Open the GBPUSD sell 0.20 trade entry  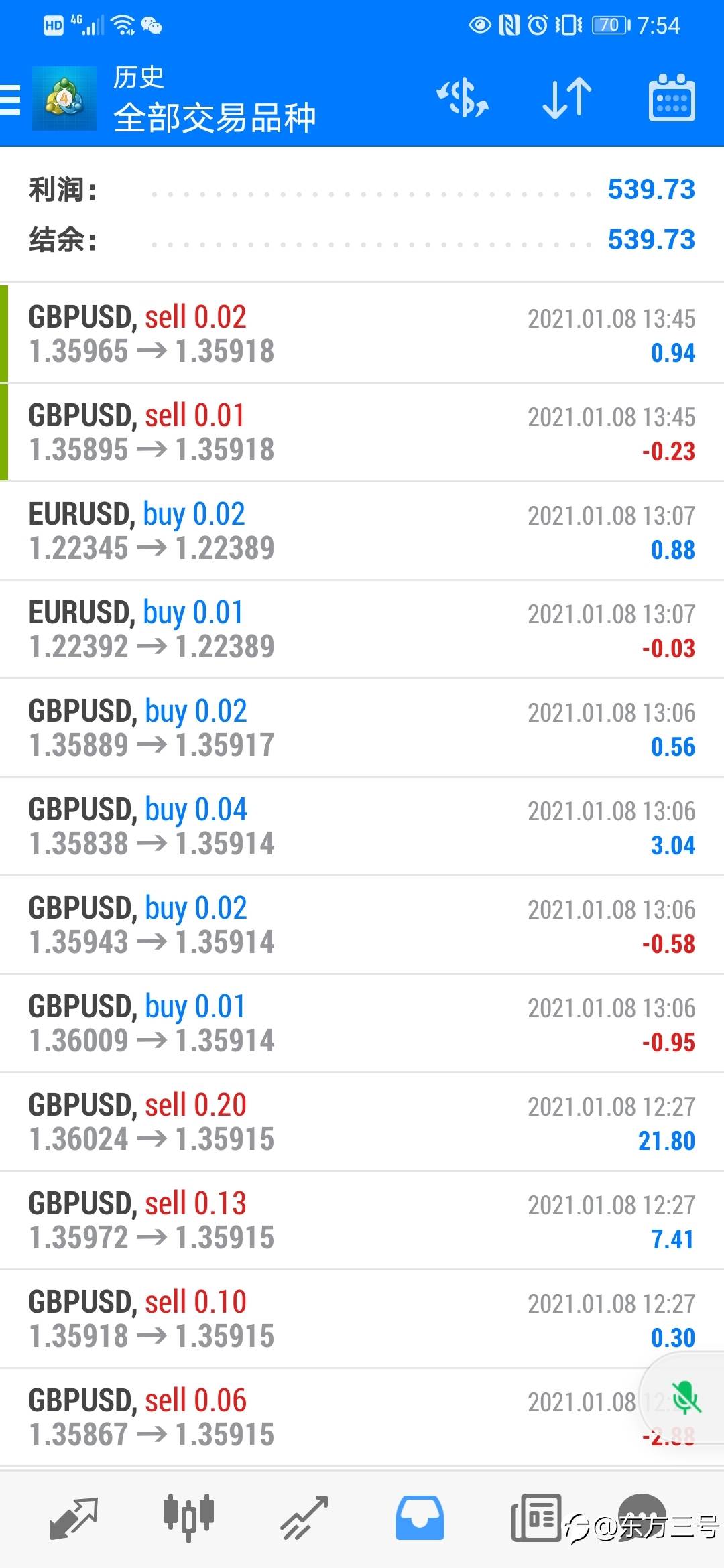pos(362,1122)
